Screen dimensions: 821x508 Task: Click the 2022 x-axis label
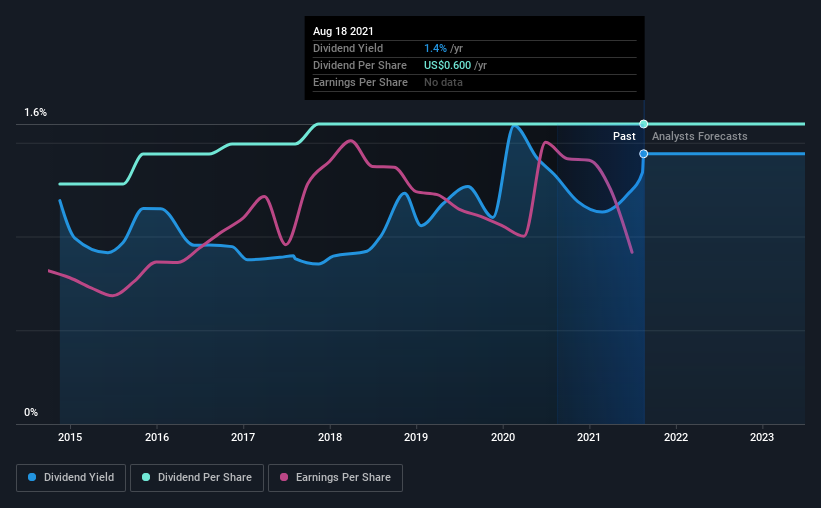coord(675,437)
